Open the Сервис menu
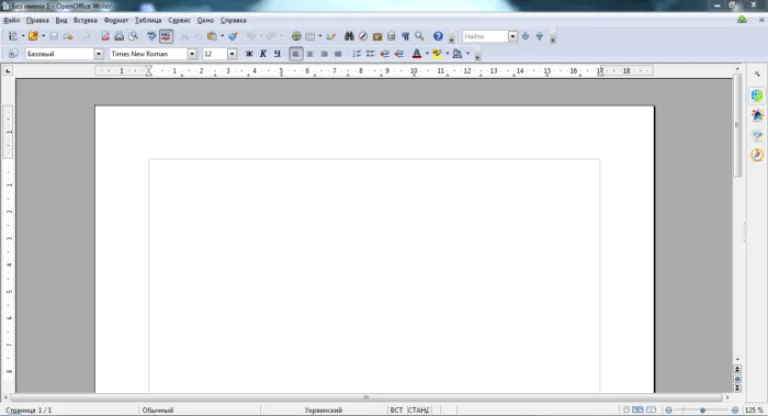 tap(179, 21)
